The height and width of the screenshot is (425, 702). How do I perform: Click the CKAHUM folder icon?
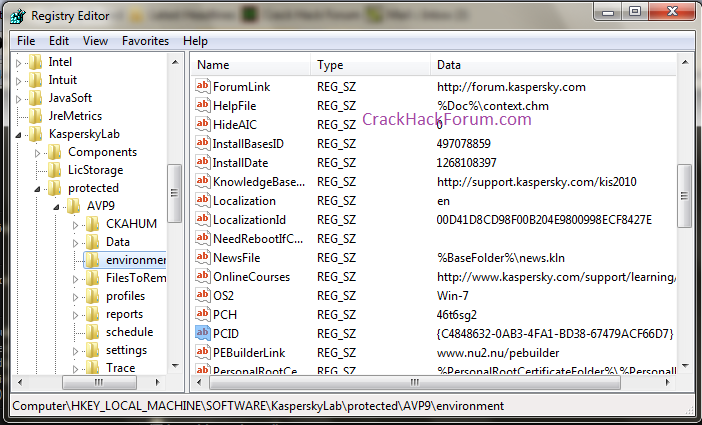[93, 223]
